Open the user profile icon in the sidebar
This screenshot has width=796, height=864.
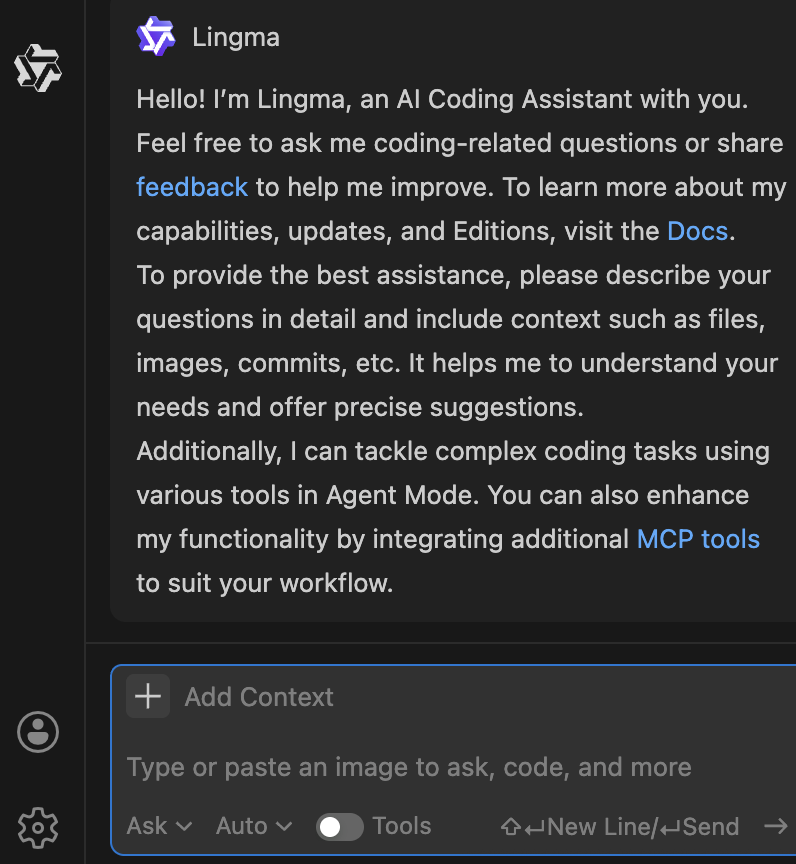37,732
